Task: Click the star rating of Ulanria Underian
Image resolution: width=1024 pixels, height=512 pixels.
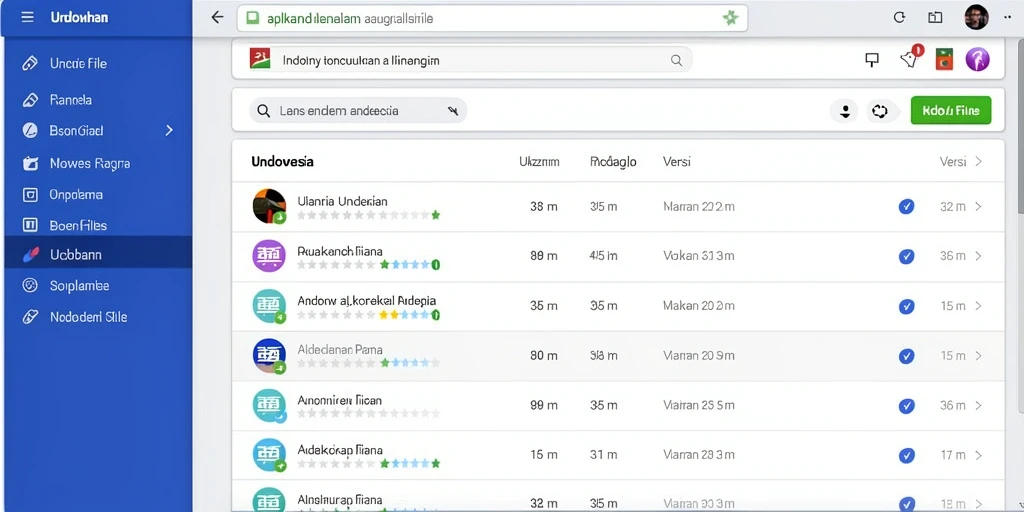Action: point(368,215)
